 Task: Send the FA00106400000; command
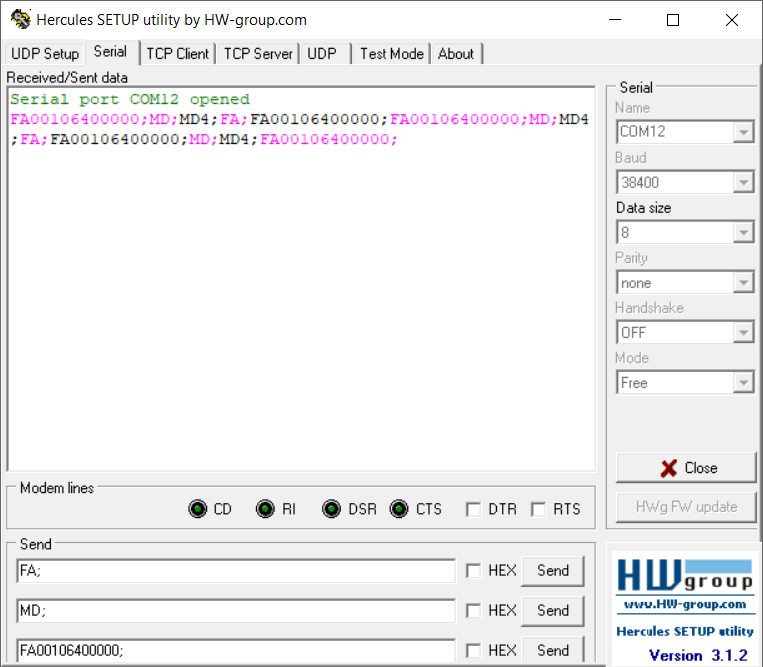[x=552, y=650]
